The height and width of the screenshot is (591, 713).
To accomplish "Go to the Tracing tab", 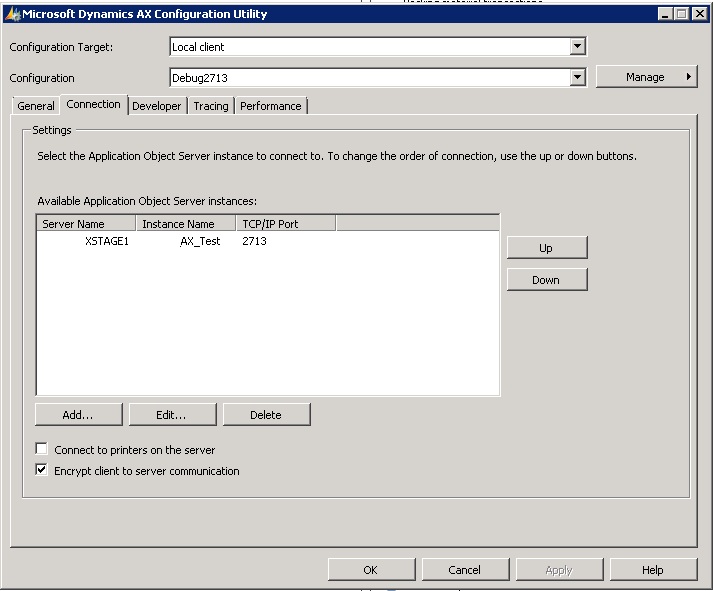I will (x=211, y=106).
